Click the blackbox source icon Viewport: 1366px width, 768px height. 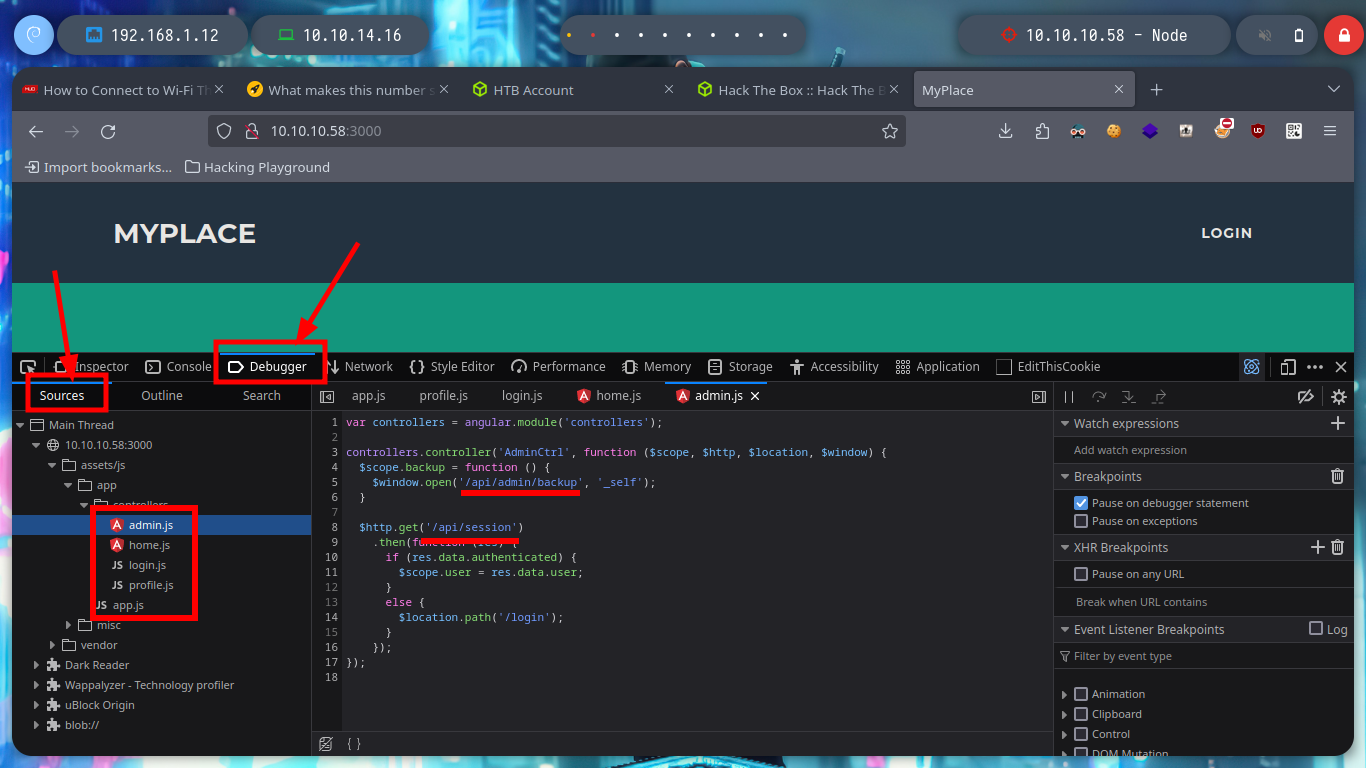(x=326, y=743)
